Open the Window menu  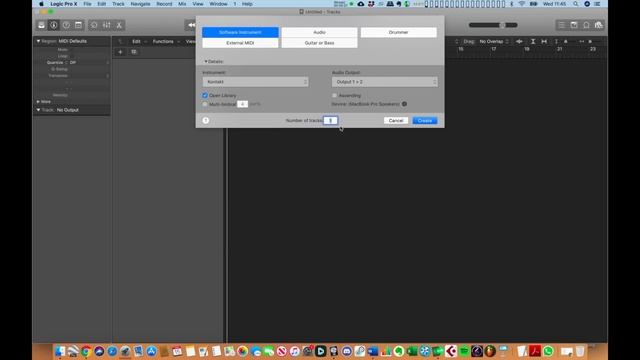[x=218, y=4]
